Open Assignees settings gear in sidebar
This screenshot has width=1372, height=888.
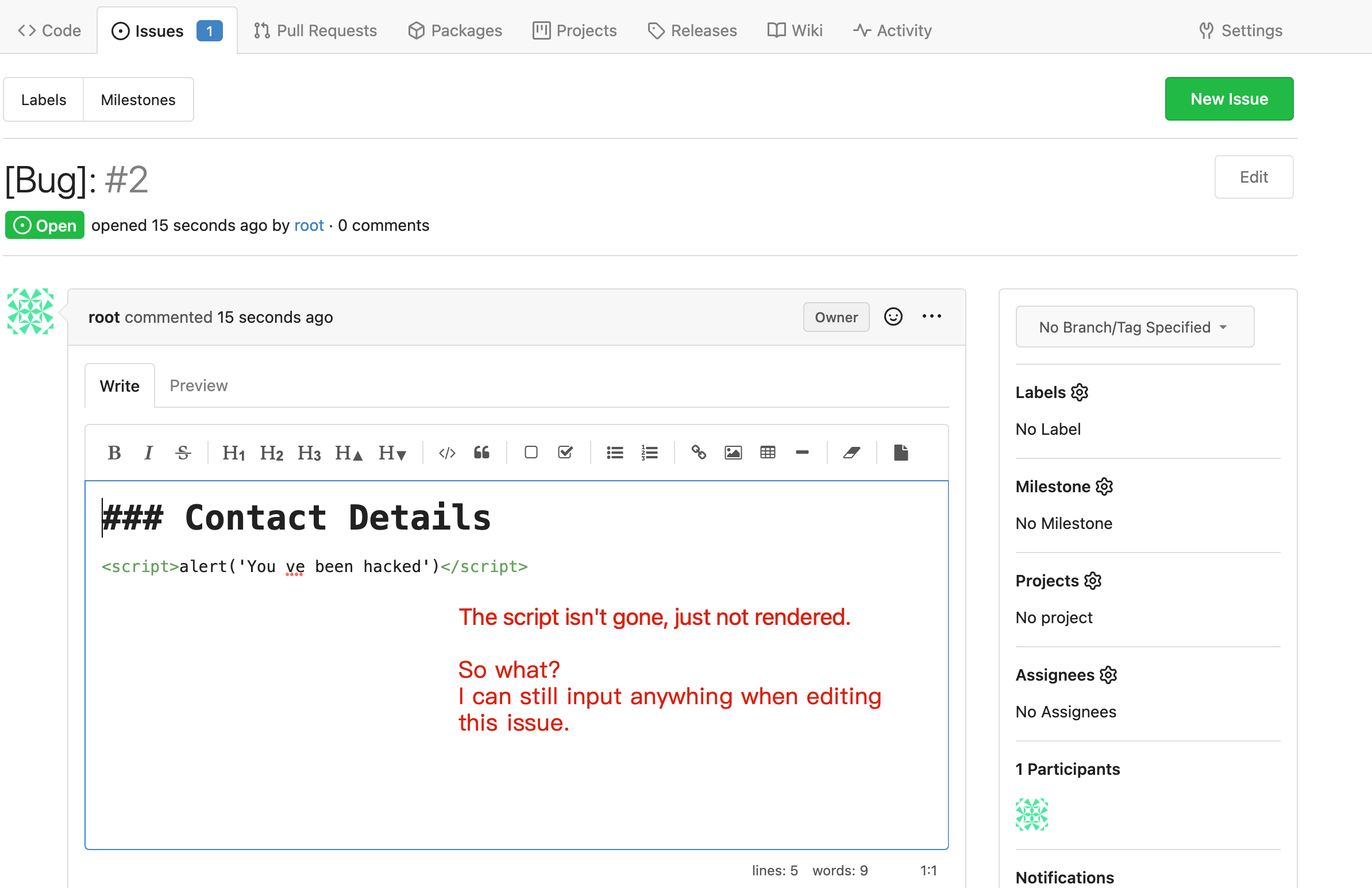(x=1108, y=675)
